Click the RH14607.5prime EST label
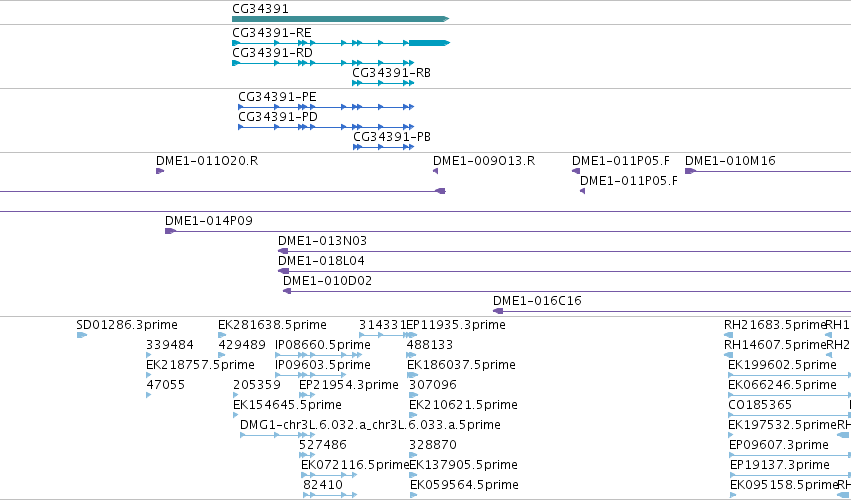 point(775,345)
